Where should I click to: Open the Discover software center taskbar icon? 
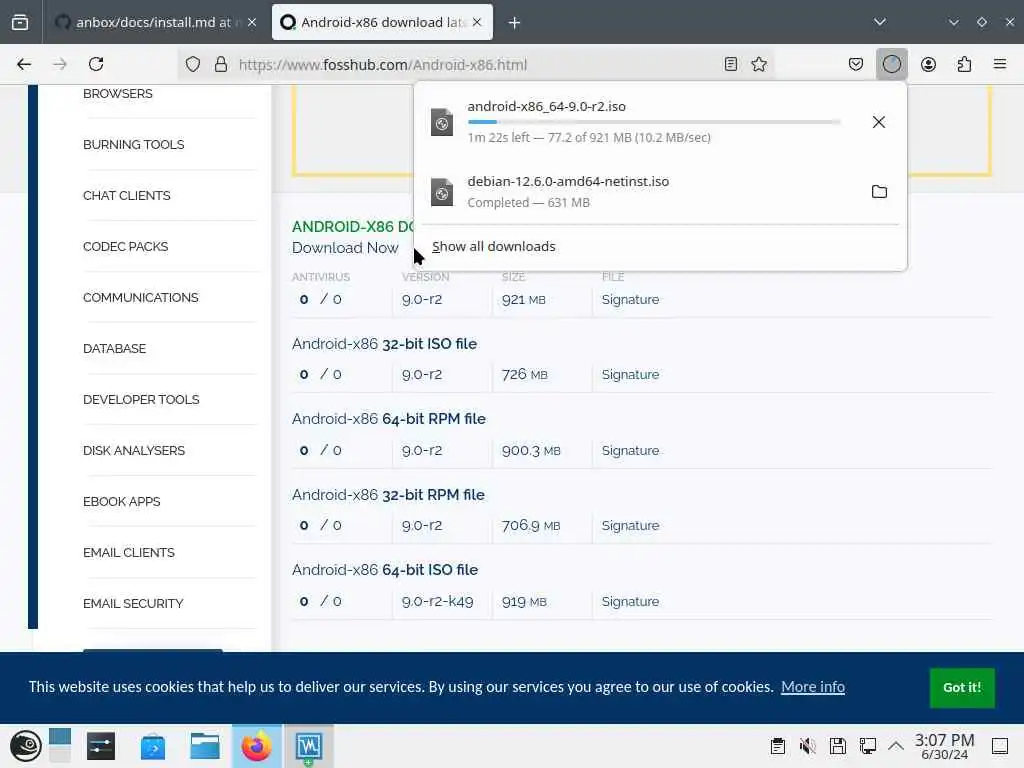[153, 746]
